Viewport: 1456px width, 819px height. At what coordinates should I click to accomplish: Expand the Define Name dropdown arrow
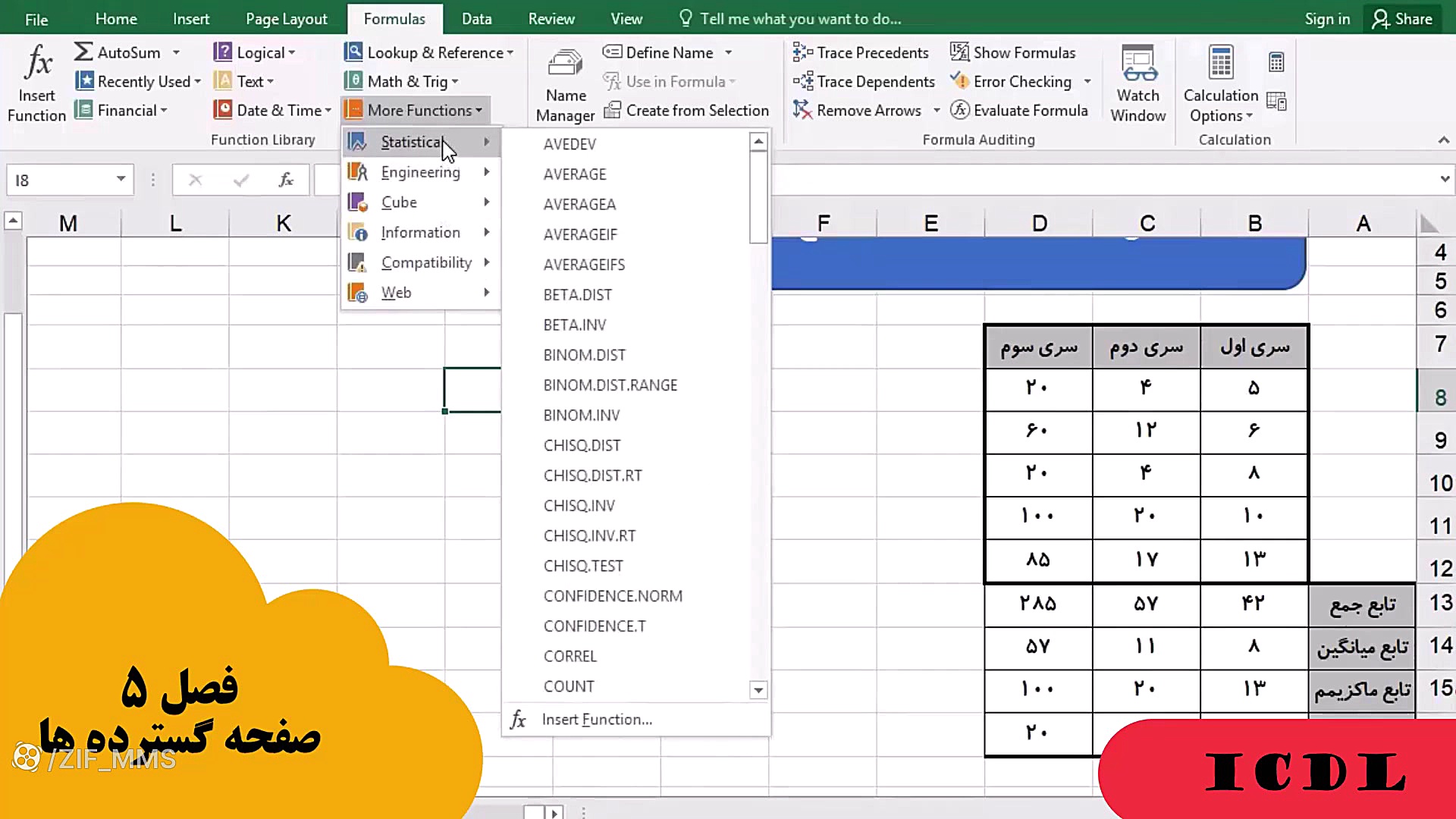pyautogui.click(x=728, y=52)
